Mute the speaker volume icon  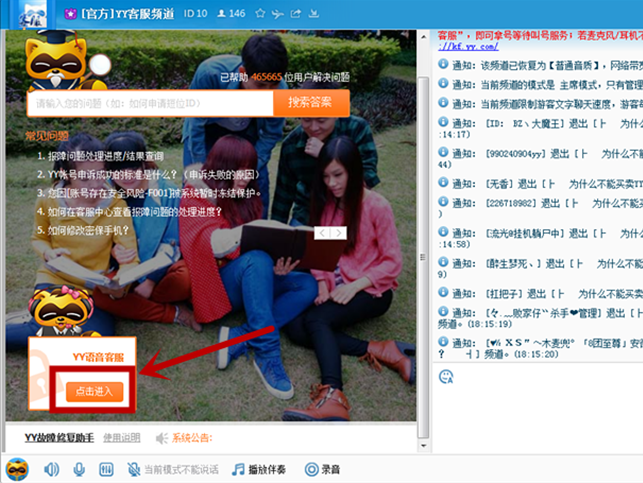51,469
